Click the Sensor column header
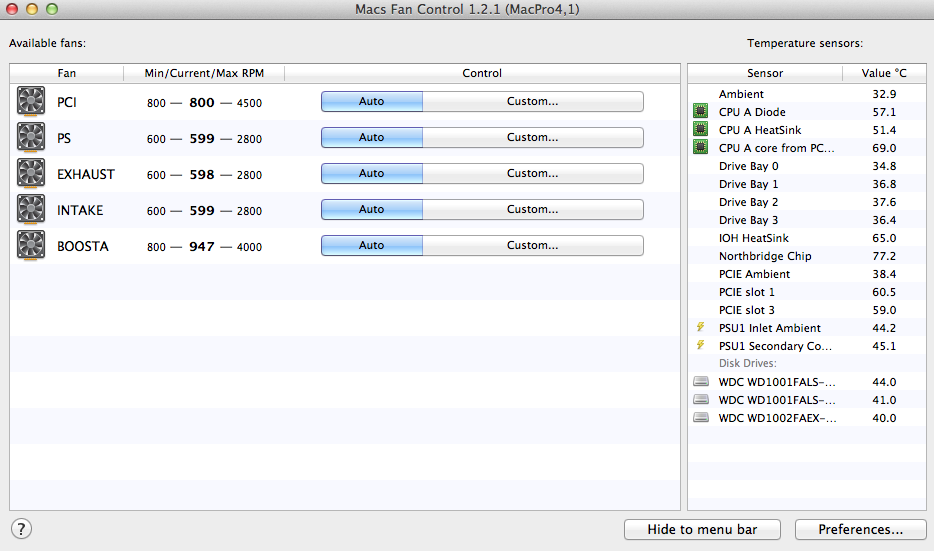The width and height of the screenshot is (934, 551). [765, 73]
